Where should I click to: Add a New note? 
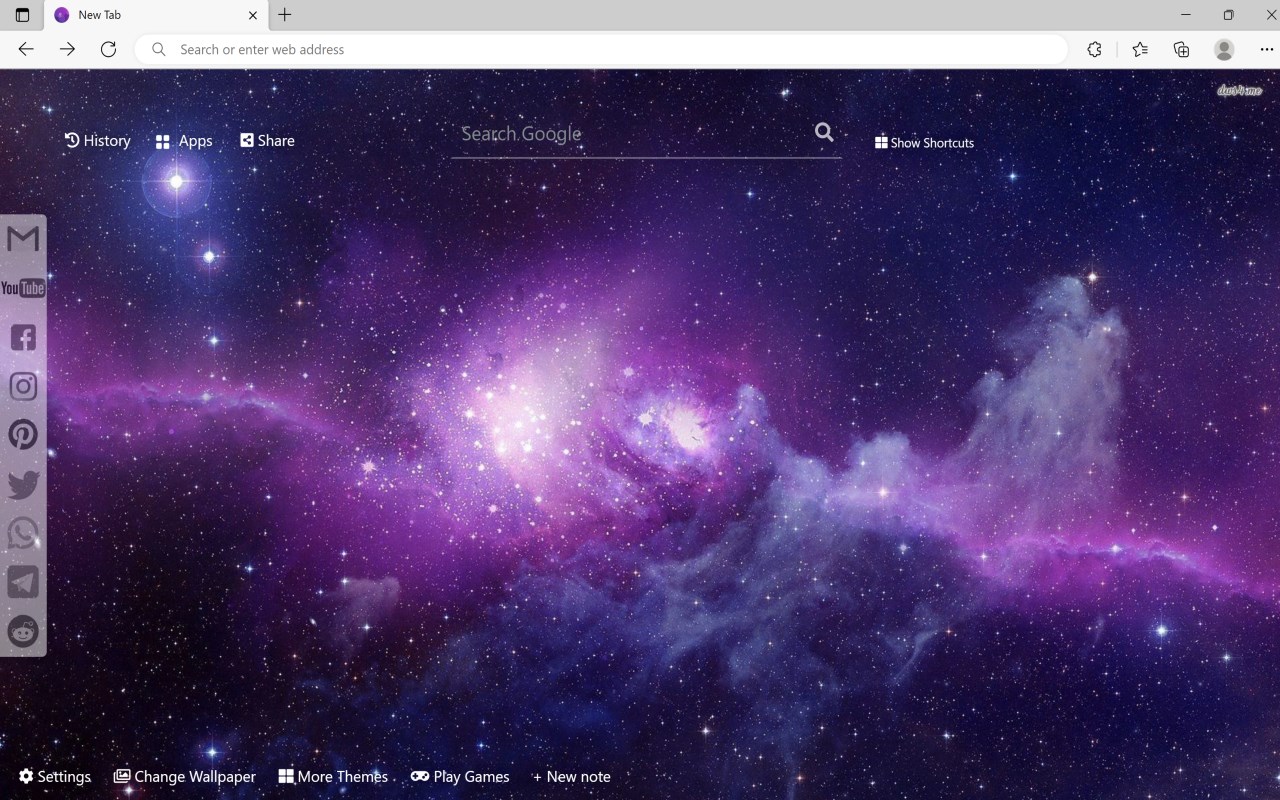click(571, 776)
